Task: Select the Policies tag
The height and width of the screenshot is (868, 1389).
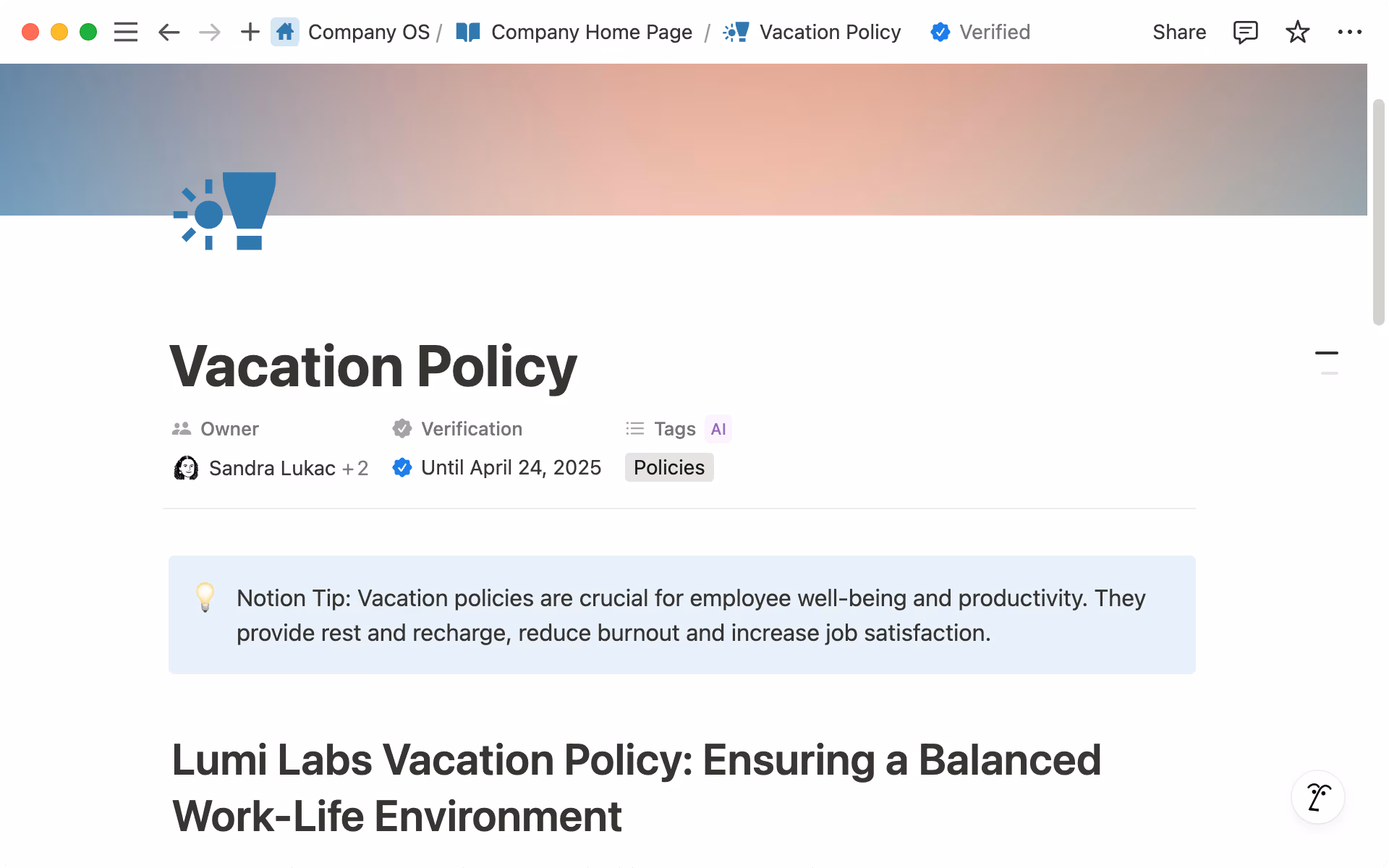Action: pyautogui.click(x=668, y=467)
